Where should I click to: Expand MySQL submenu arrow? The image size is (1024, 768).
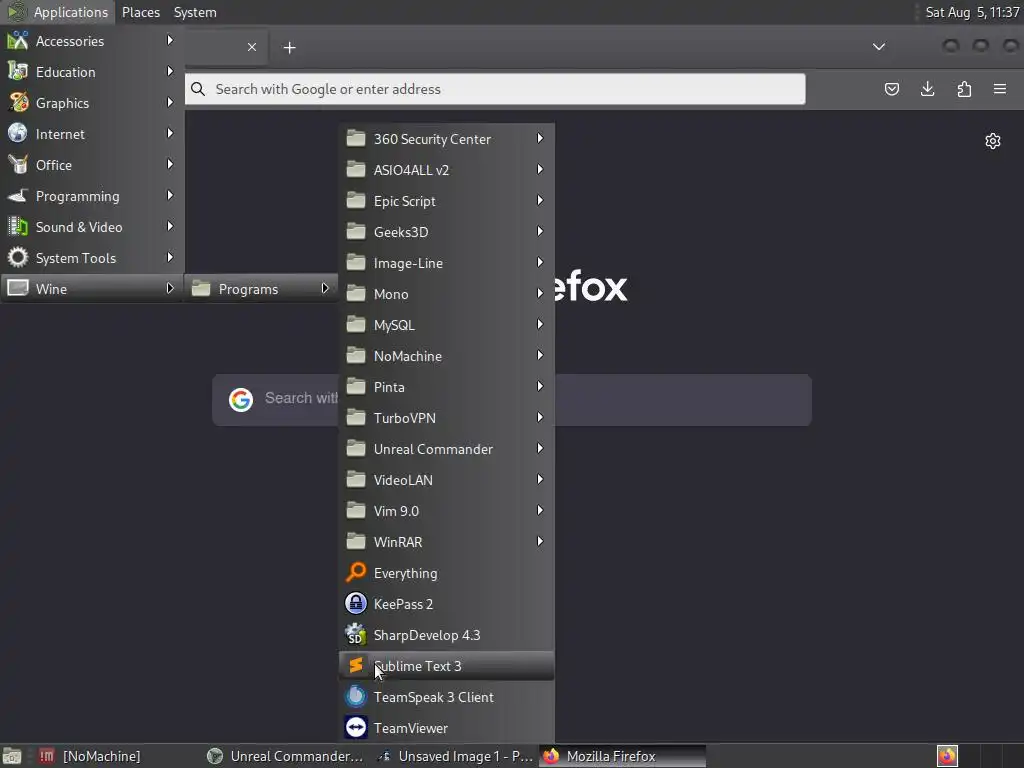click(x=540, y=325)
